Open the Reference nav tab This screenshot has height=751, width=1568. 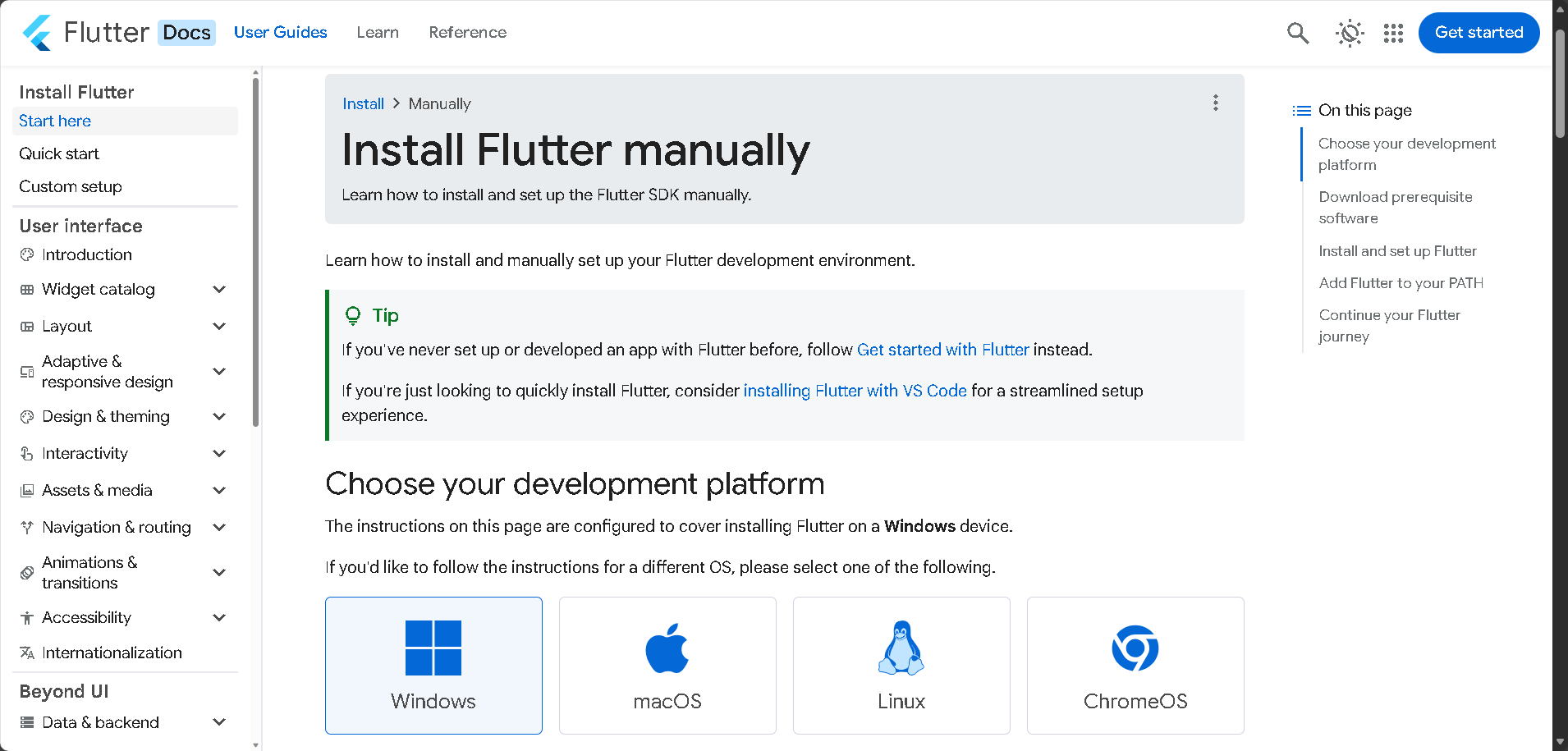[x=468, y=32]
